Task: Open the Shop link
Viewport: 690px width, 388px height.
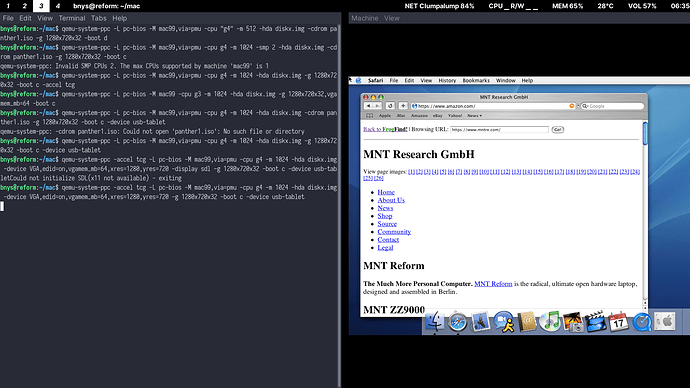Action: click(385, 216)
